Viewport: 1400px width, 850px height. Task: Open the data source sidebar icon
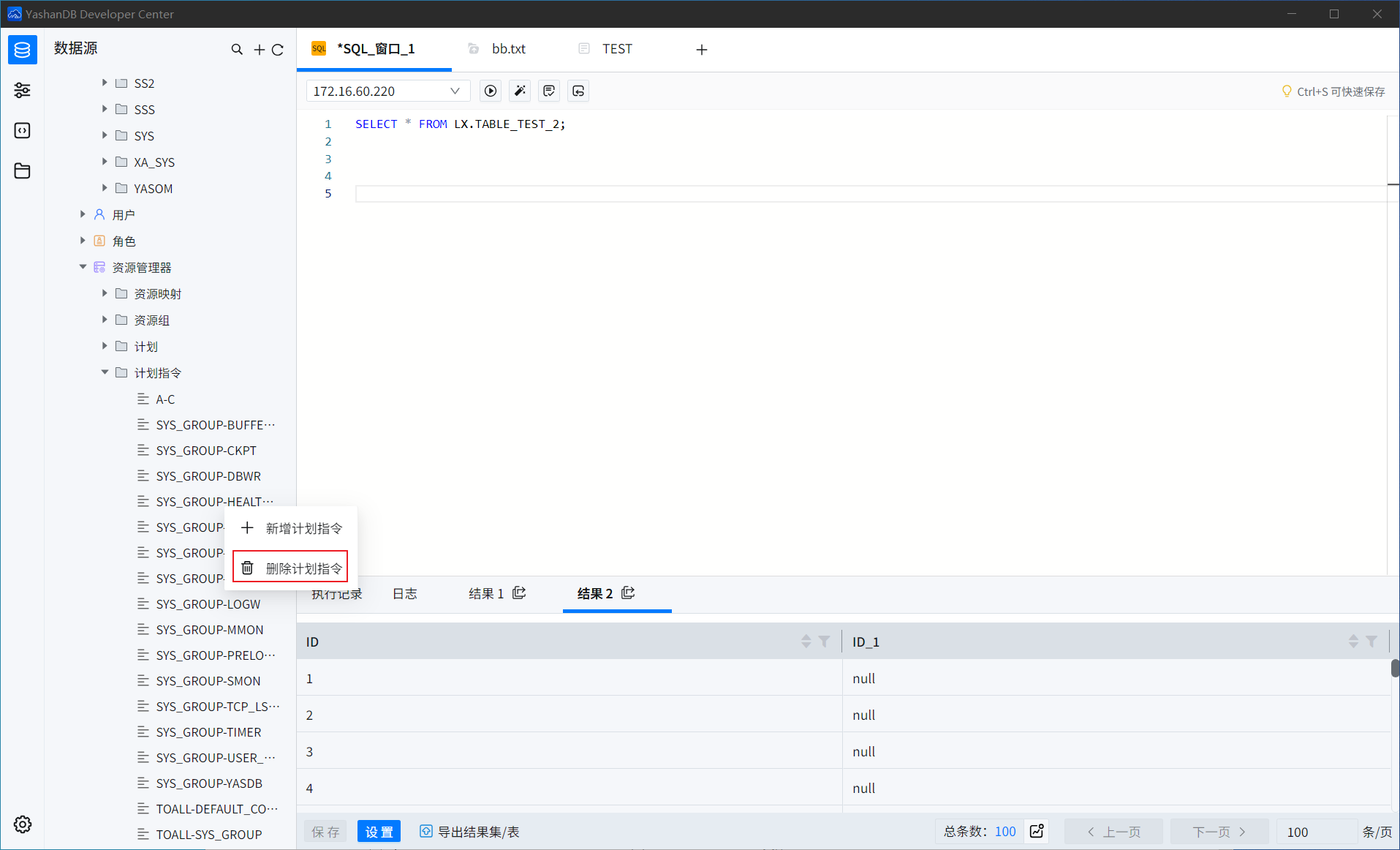click(22, 50)
